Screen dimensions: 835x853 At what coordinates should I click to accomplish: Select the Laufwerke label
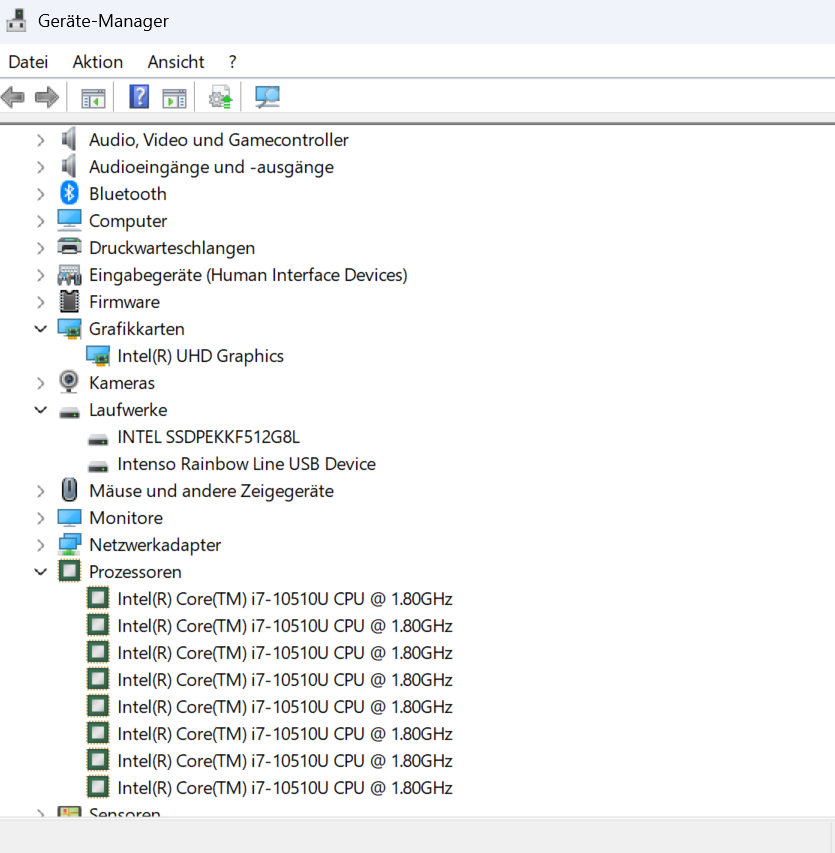tap(128, 410)
